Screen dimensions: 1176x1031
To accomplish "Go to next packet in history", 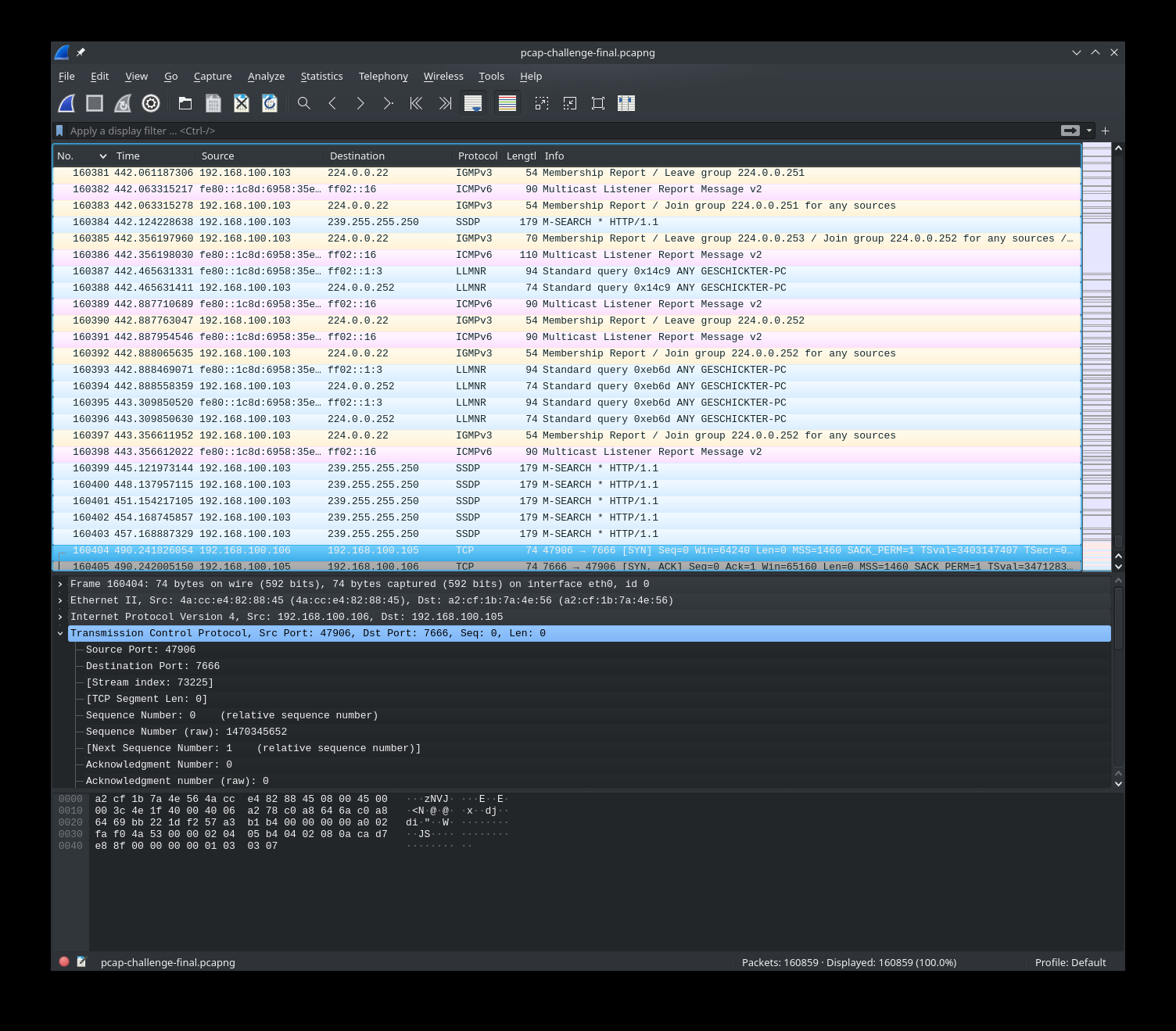I will coord(360,103).
